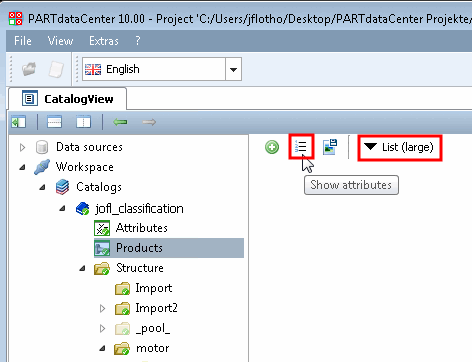The image size is (472, 362).
Task: Click the Show attributes list icon
Action: click(301, 147)
